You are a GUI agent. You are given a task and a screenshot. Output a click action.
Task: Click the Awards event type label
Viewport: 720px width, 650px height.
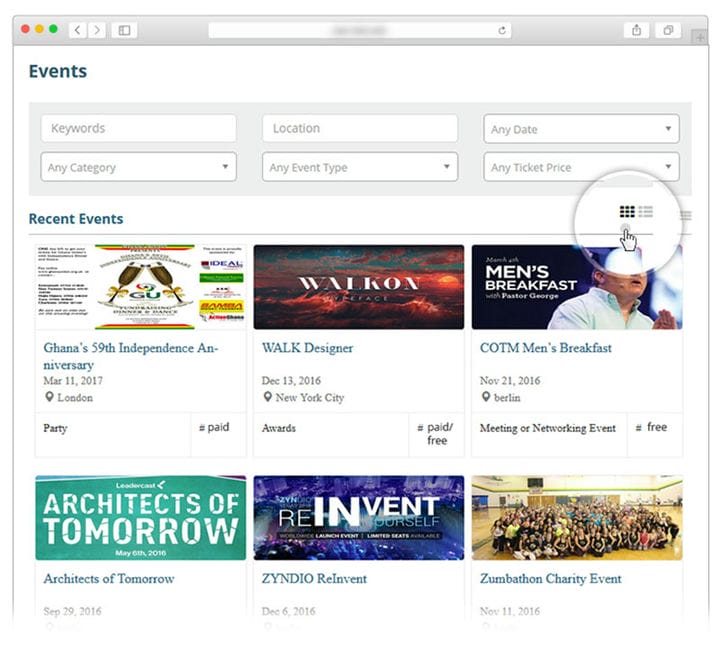[x=279, y=428]
